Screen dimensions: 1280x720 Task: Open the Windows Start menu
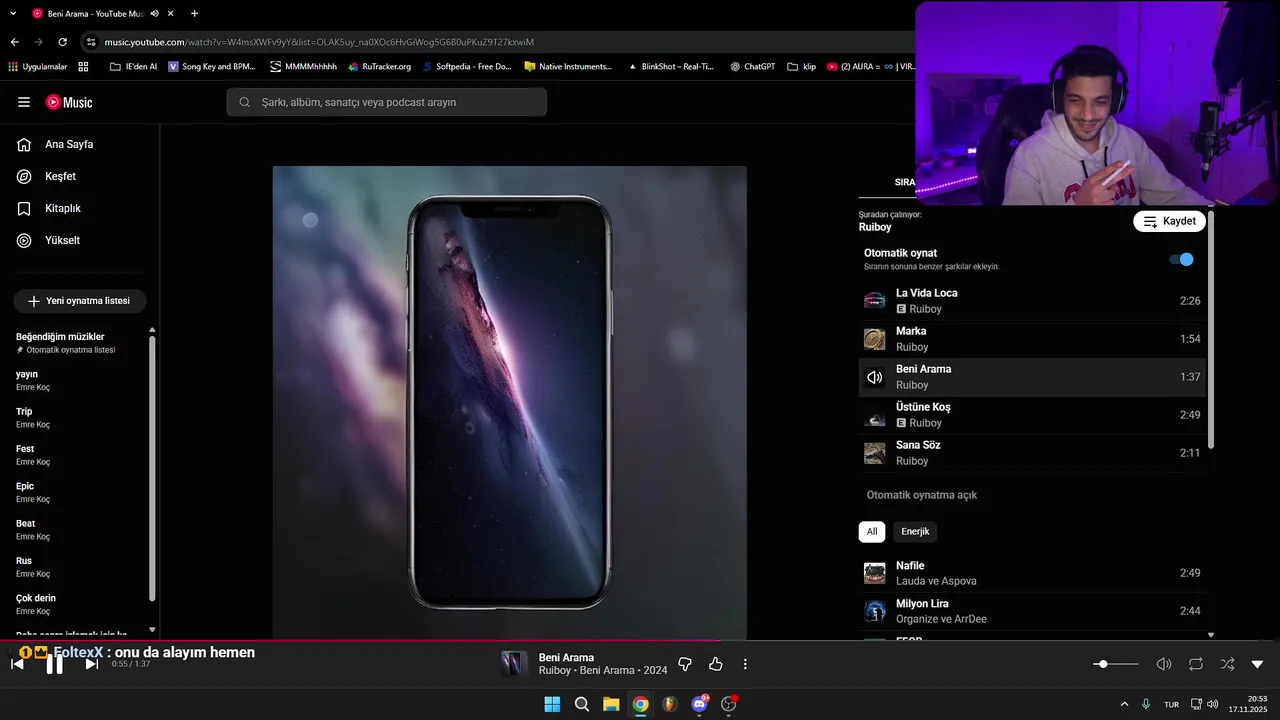tap(552, 704)
